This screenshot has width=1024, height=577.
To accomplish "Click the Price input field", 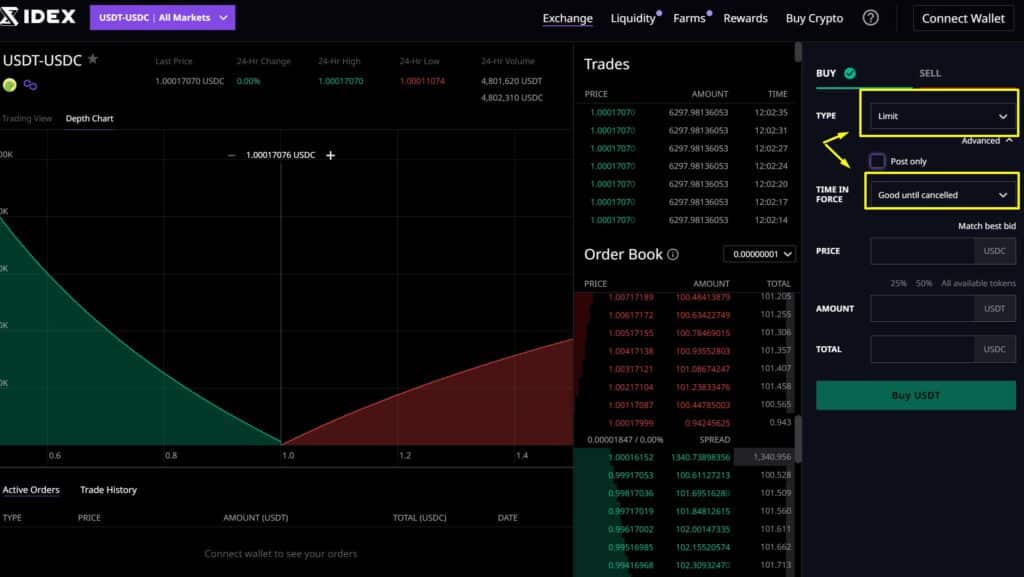I will coord(922,251).
